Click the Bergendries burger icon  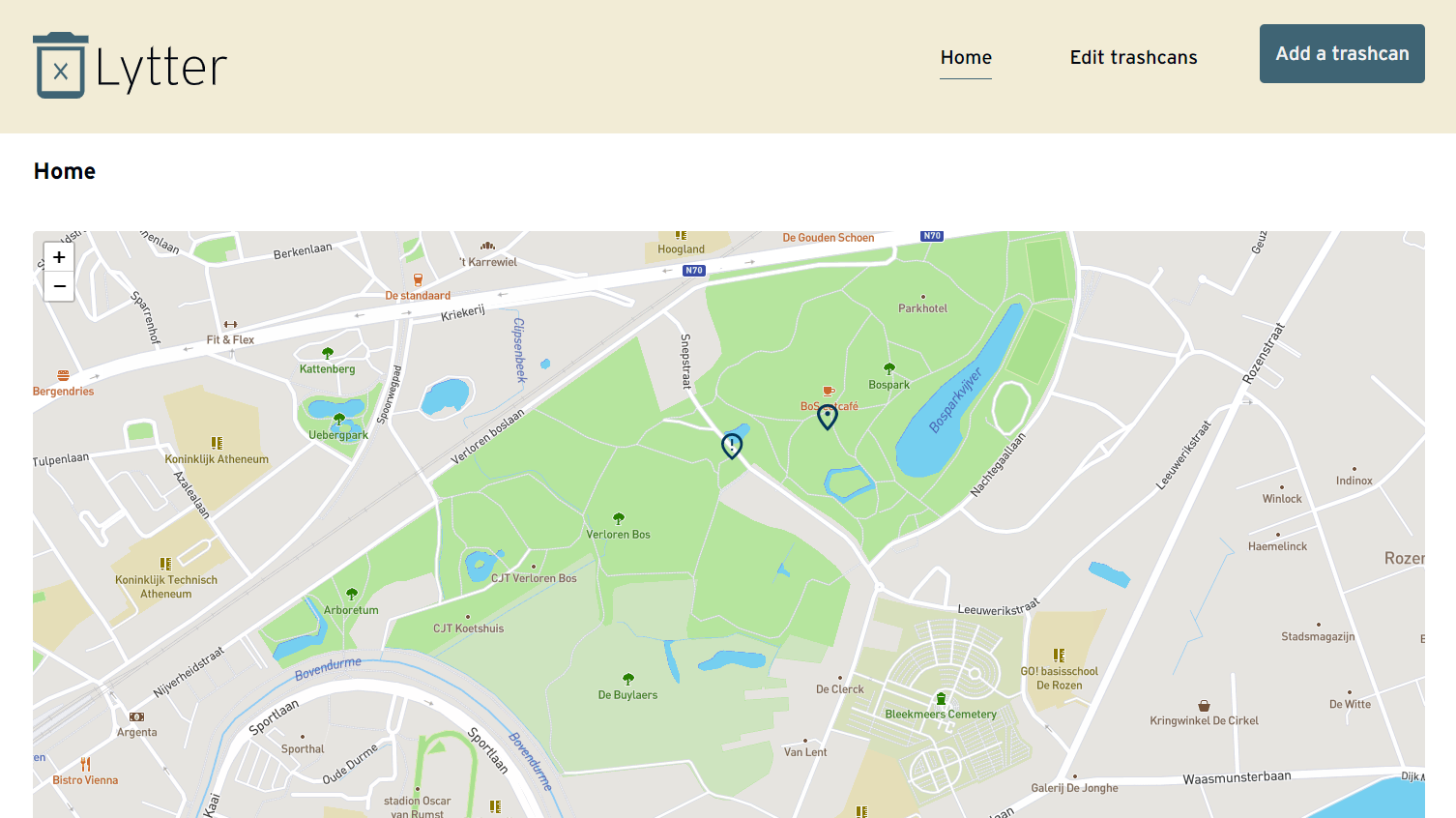pyautogui.click(x=63, y=376)
